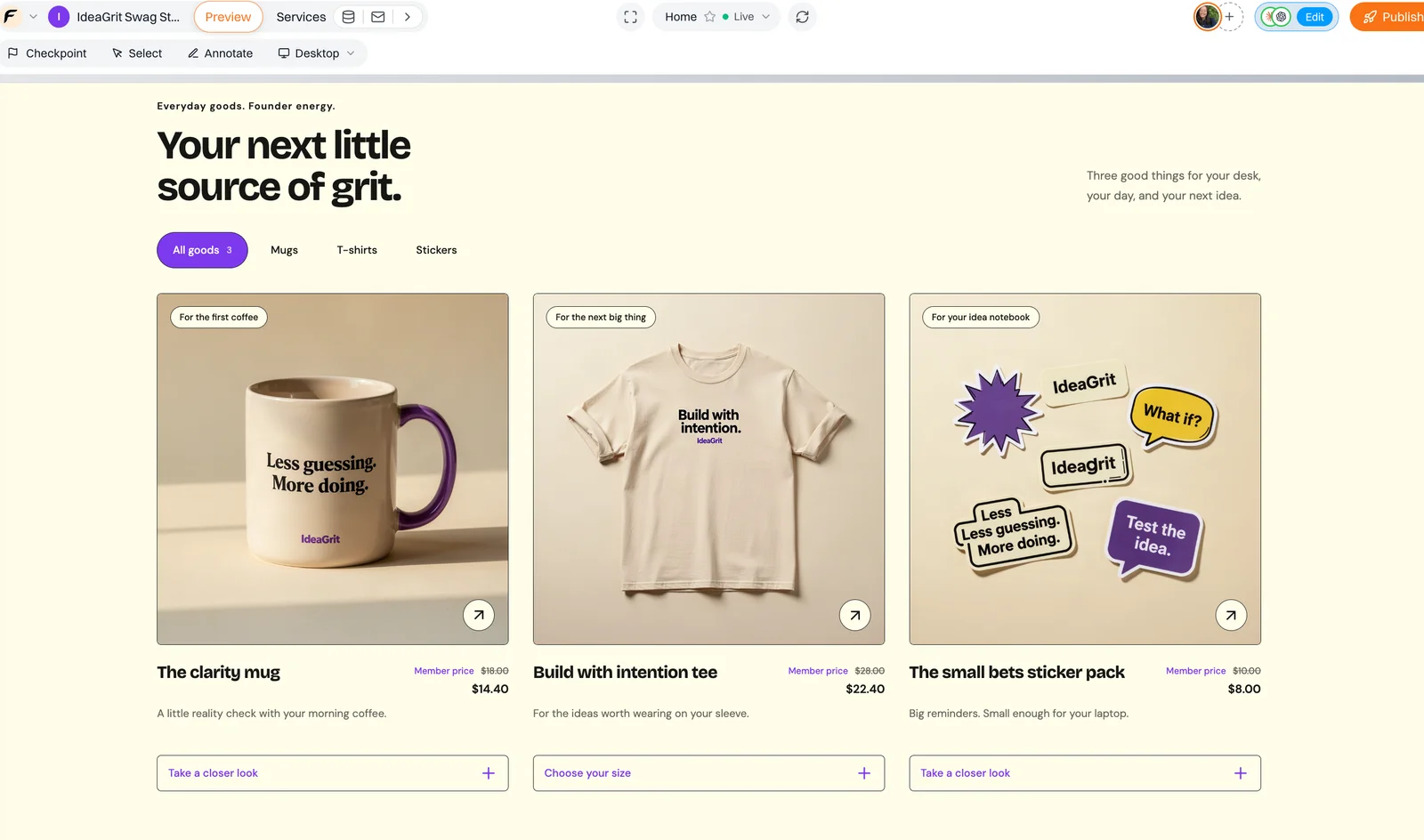Click the clarity mug product image
Viewport: 1424px width, 840px height.
click(x=333, y=469)
